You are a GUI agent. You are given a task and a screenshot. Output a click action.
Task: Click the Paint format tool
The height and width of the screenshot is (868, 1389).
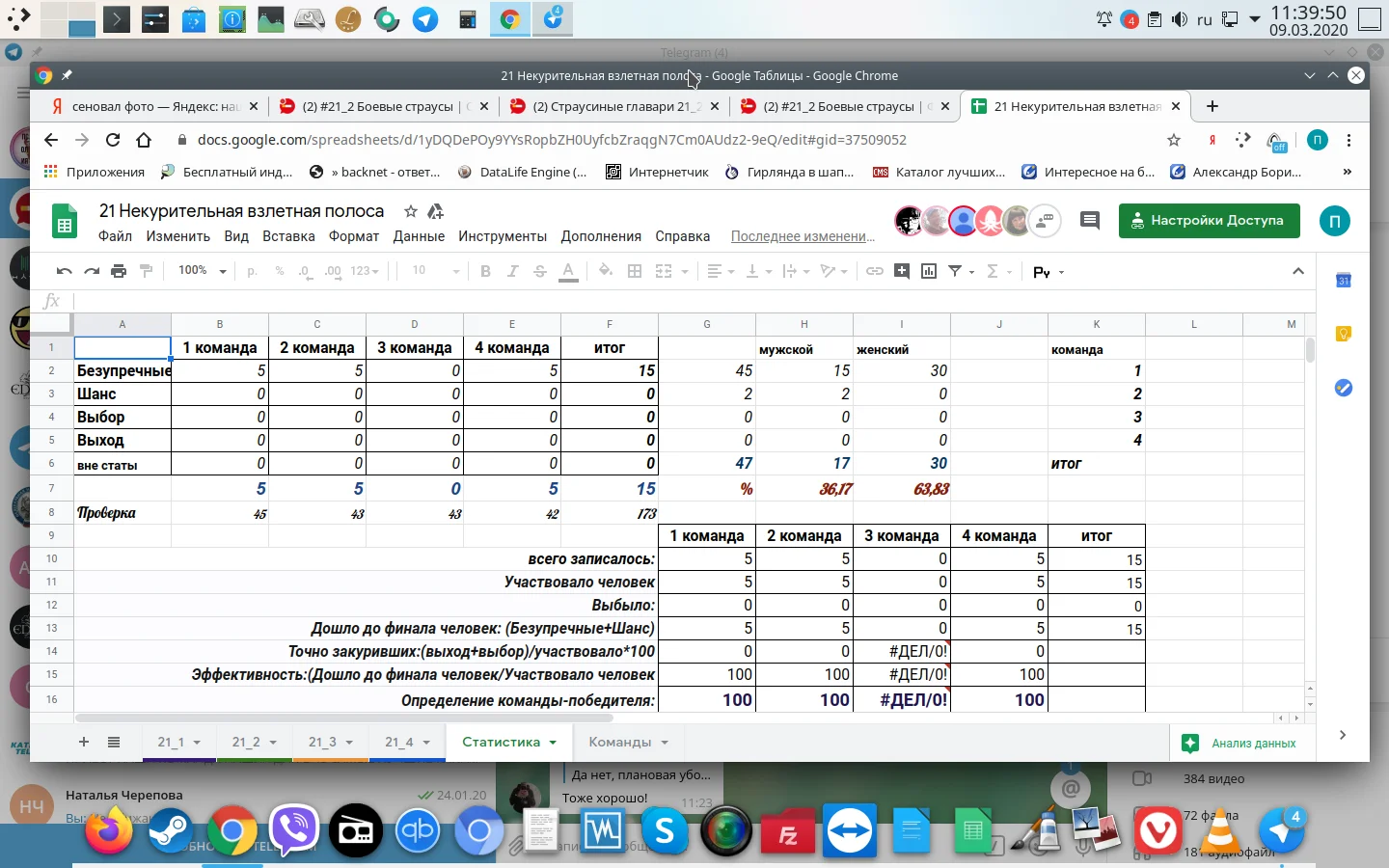[147, 271]
